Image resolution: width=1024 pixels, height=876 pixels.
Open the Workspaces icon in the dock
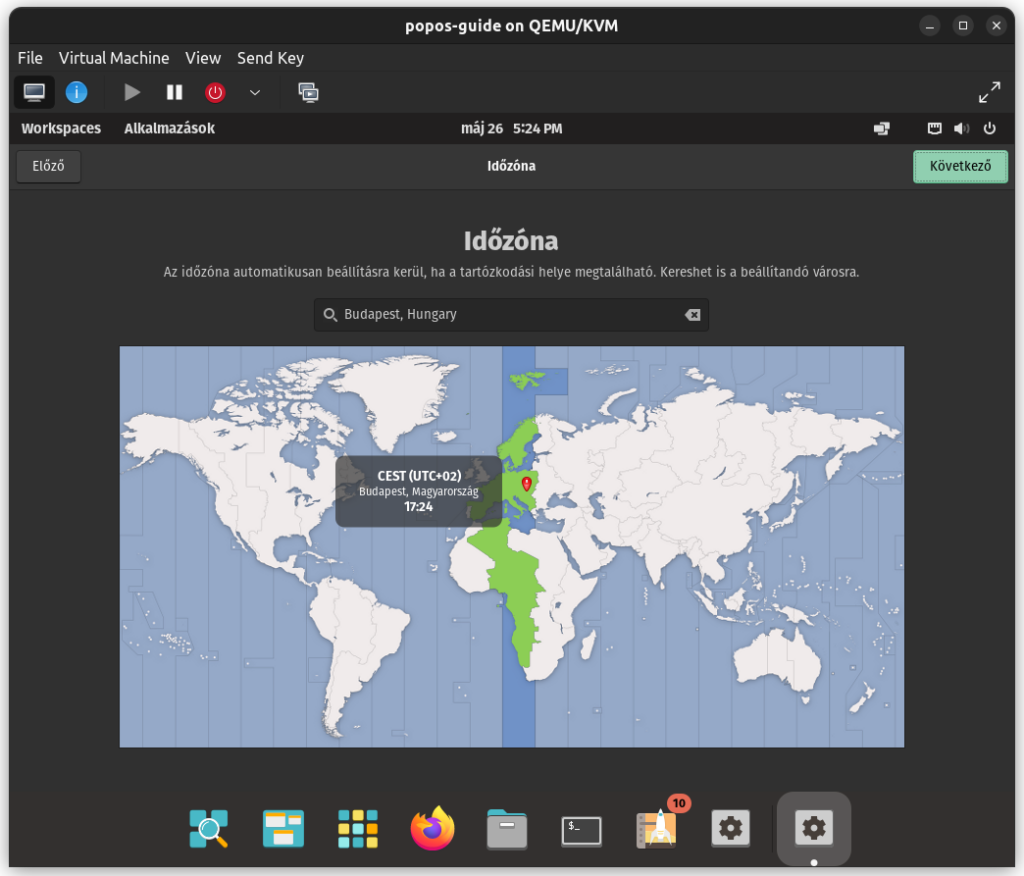283,828
